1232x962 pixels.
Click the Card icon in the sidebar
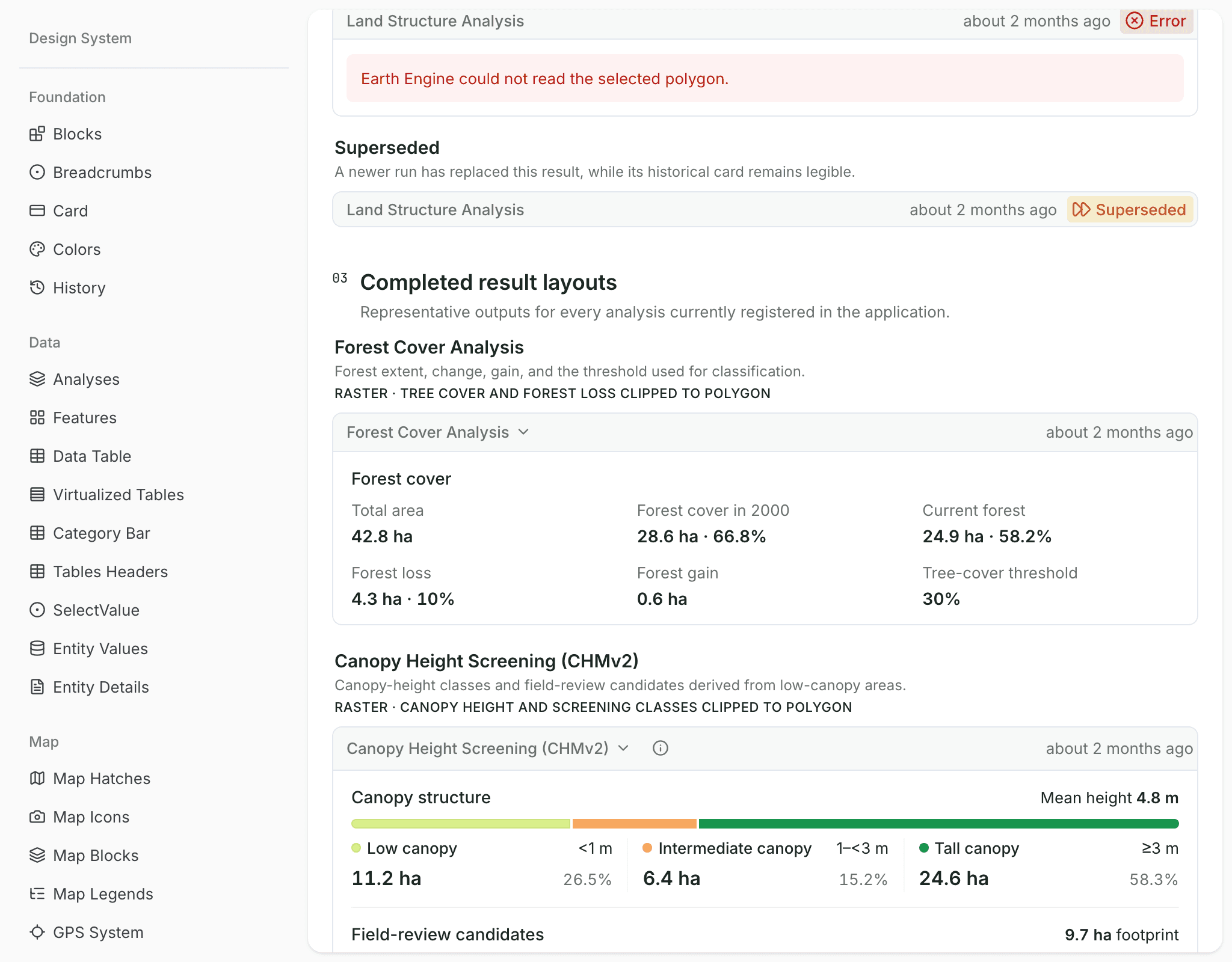click(x=37, y=211)
